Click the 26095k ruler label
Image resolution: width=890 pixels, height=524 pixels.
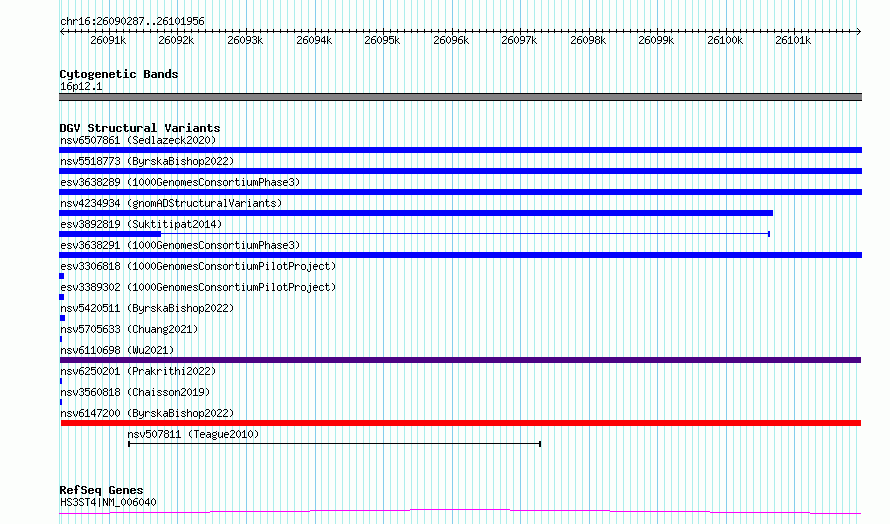click(382, 40)
